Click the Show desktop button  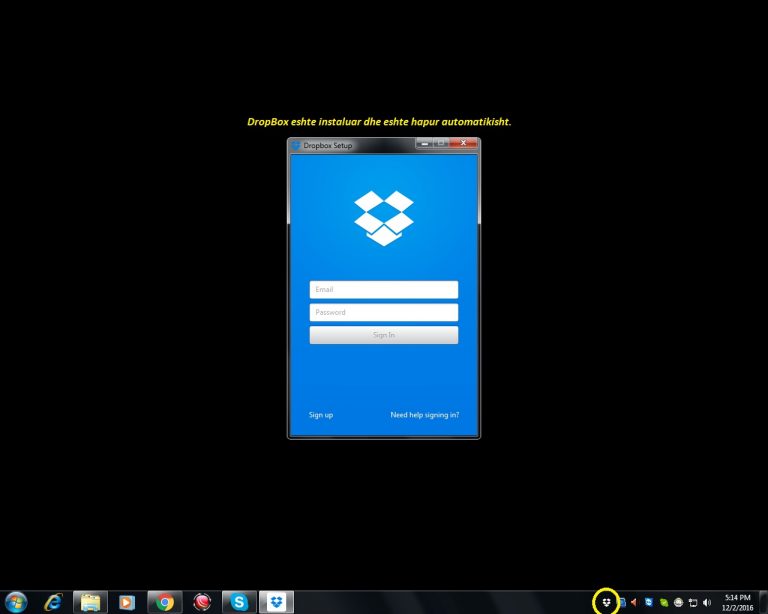(x=763, y=602)
